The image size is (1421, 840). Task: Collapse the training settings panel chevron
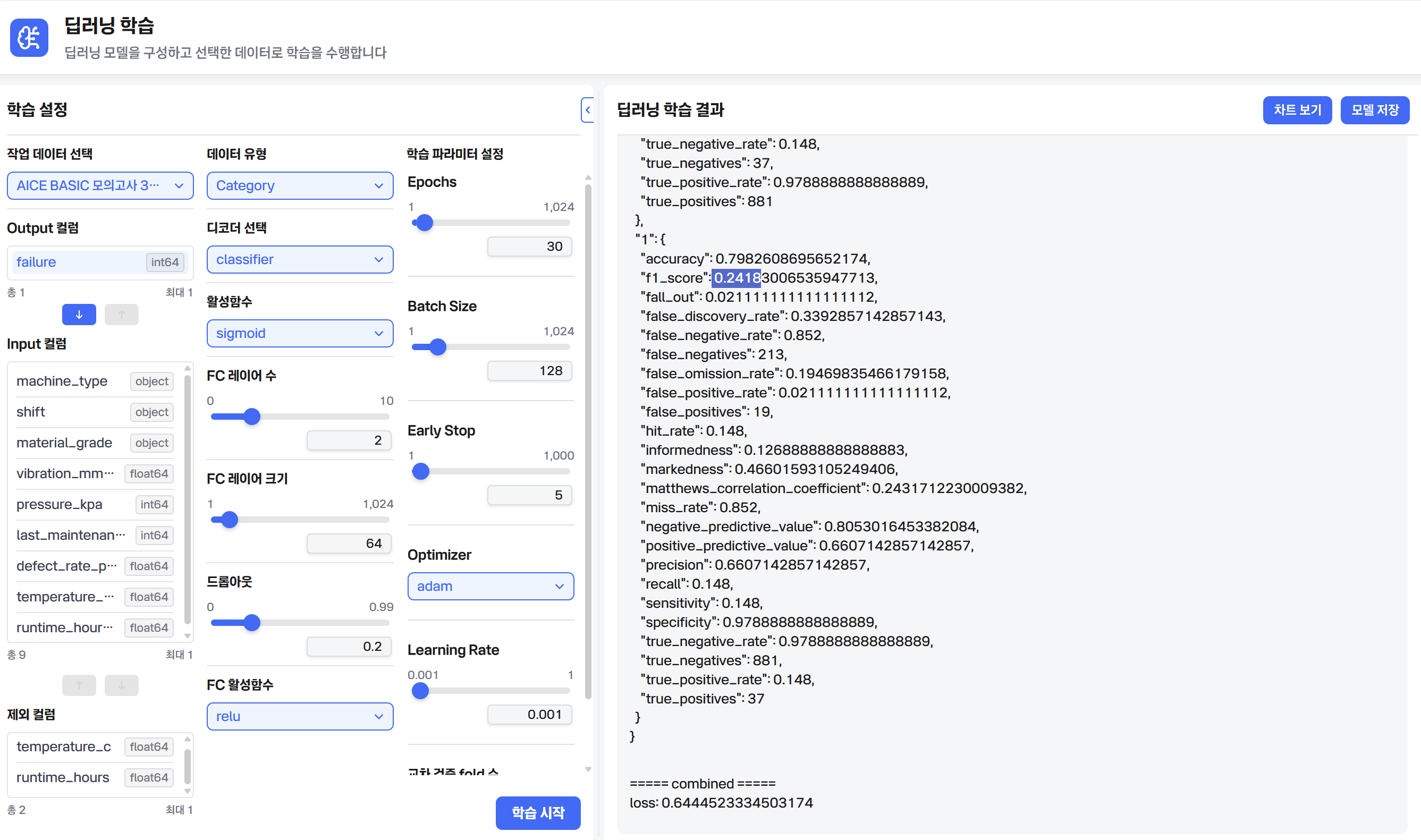(588, 110)
